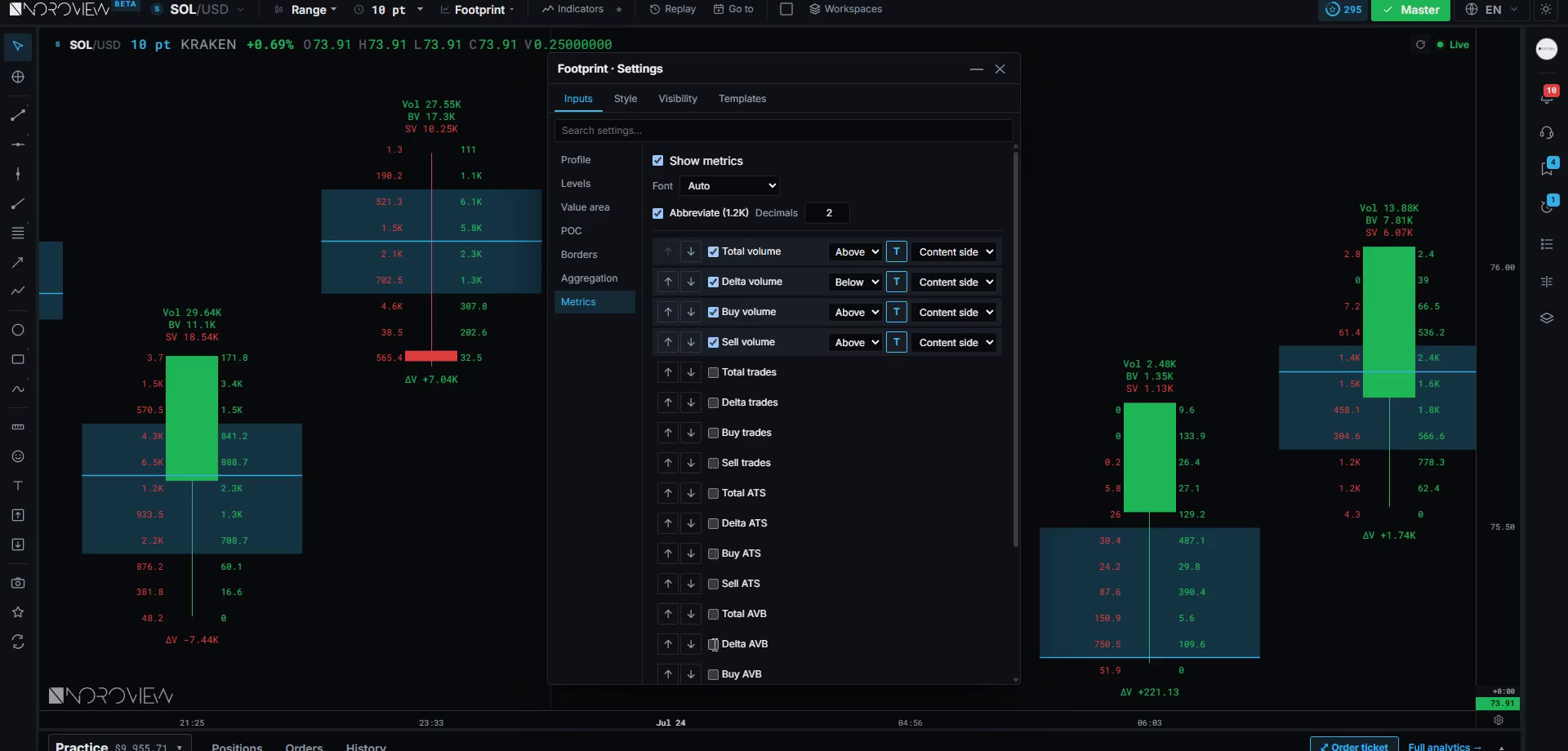This screenshot has width=1568, height=751.
Task: Toggle text style T for Total volume
Action: 897,251
